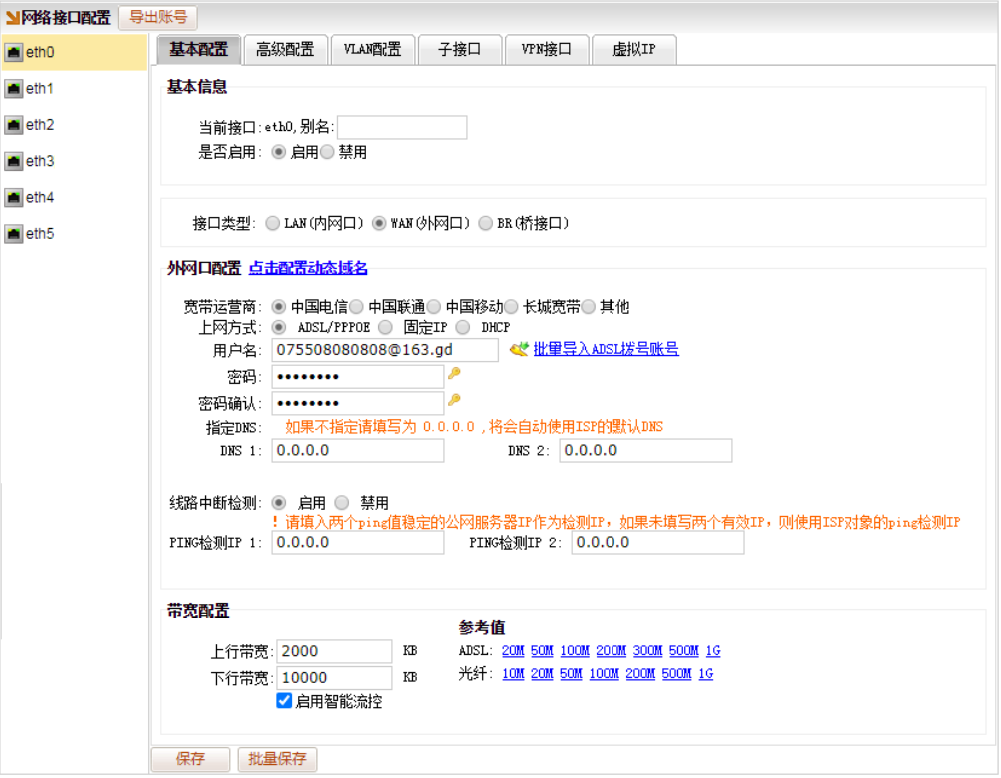The height and width of the screenshot is (778, 1001).
Task: Open the VLAN配置 tab
Action: pyautogui.click(x=372, y=50)
